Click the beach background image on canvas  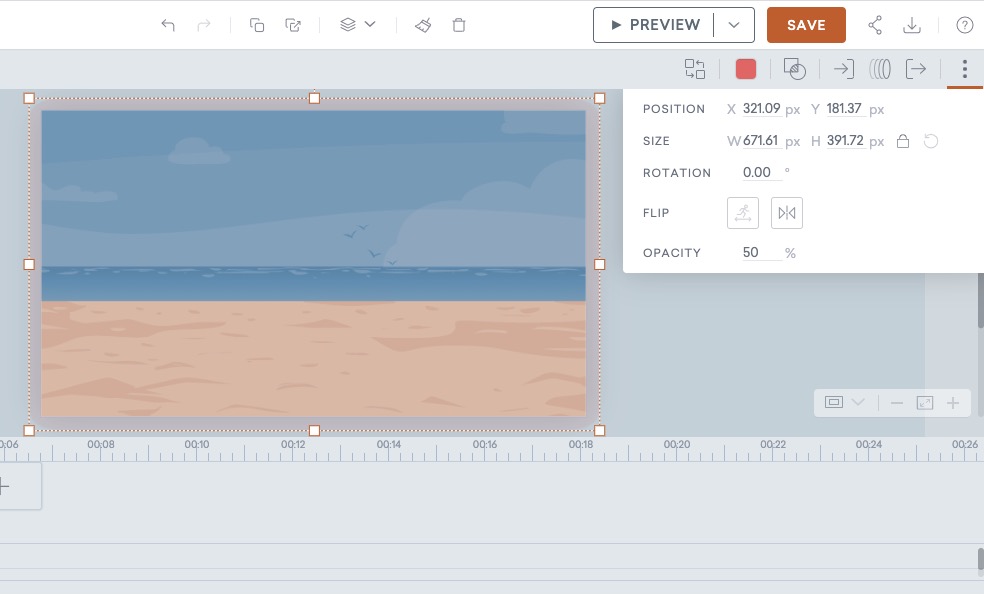tap(314, 263)
